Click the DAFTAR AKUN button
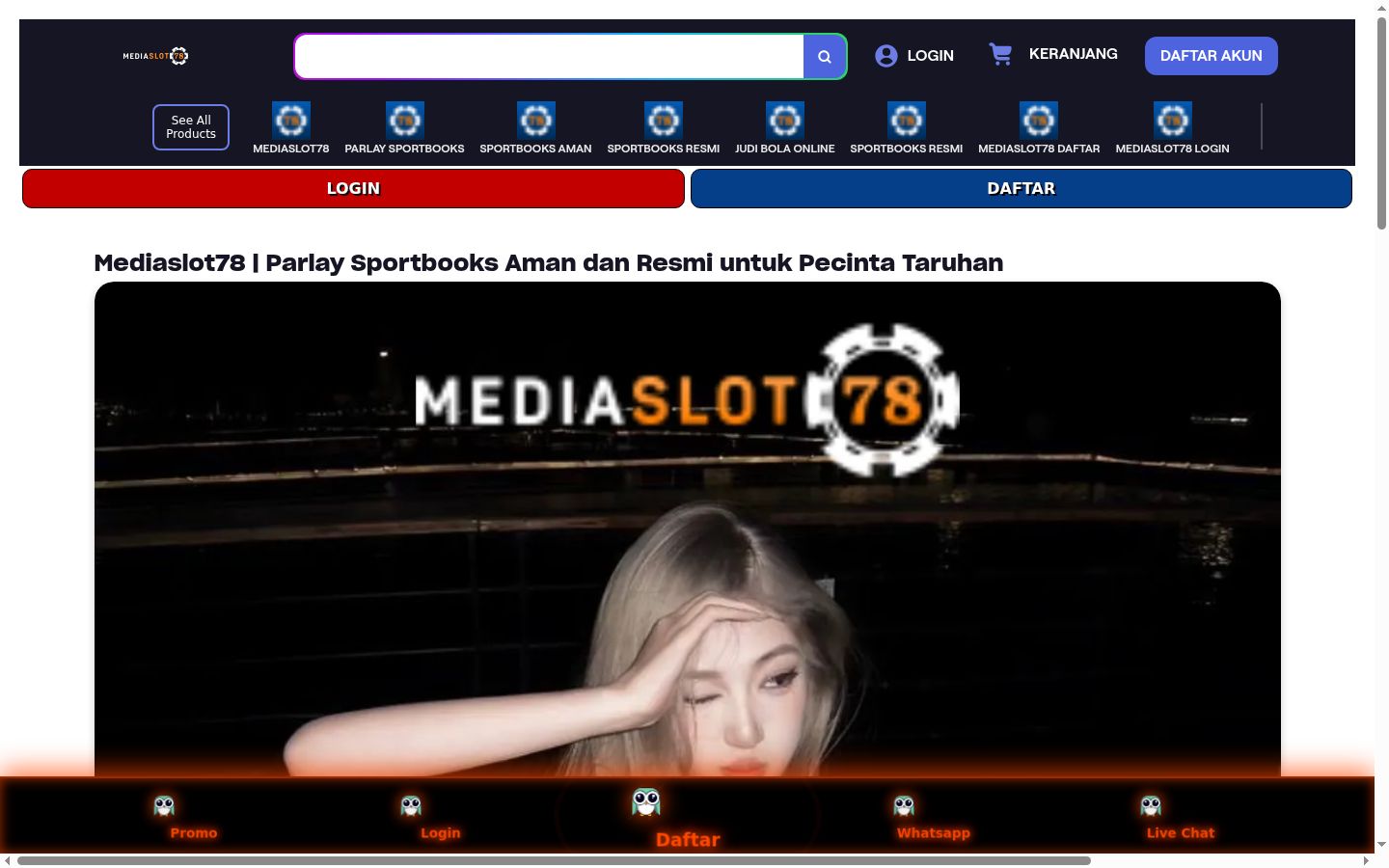Screen dimensions: 1389x868 1212,56
